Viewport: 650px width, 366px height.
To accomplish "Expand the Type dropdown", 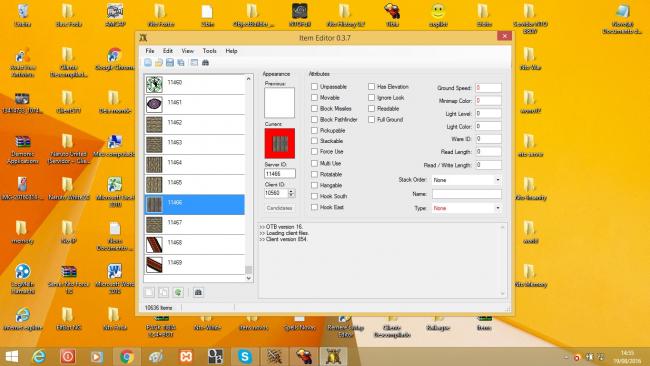I will pyautogui.click(x=497, y=208).
